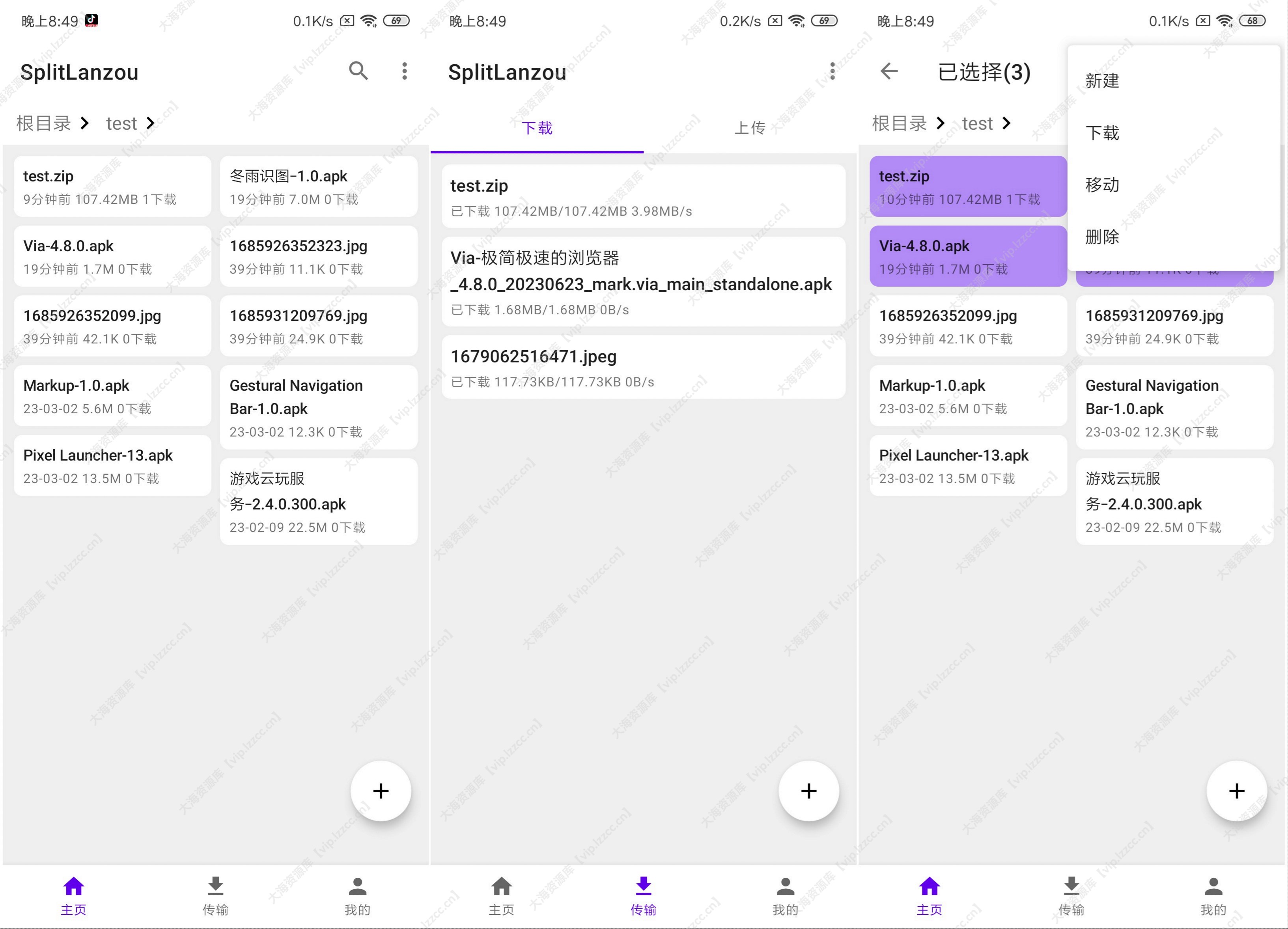Tap 传输 download icon in the first screen

click(x=215, y=886)
